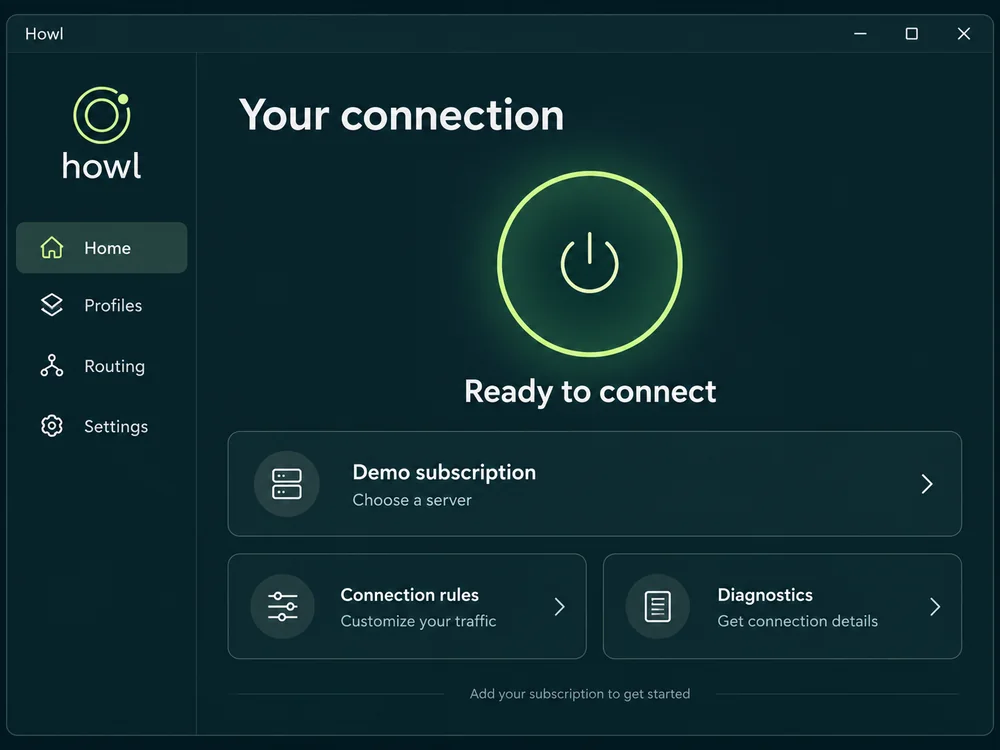Click the Routing nodes icon

(52, 365)
